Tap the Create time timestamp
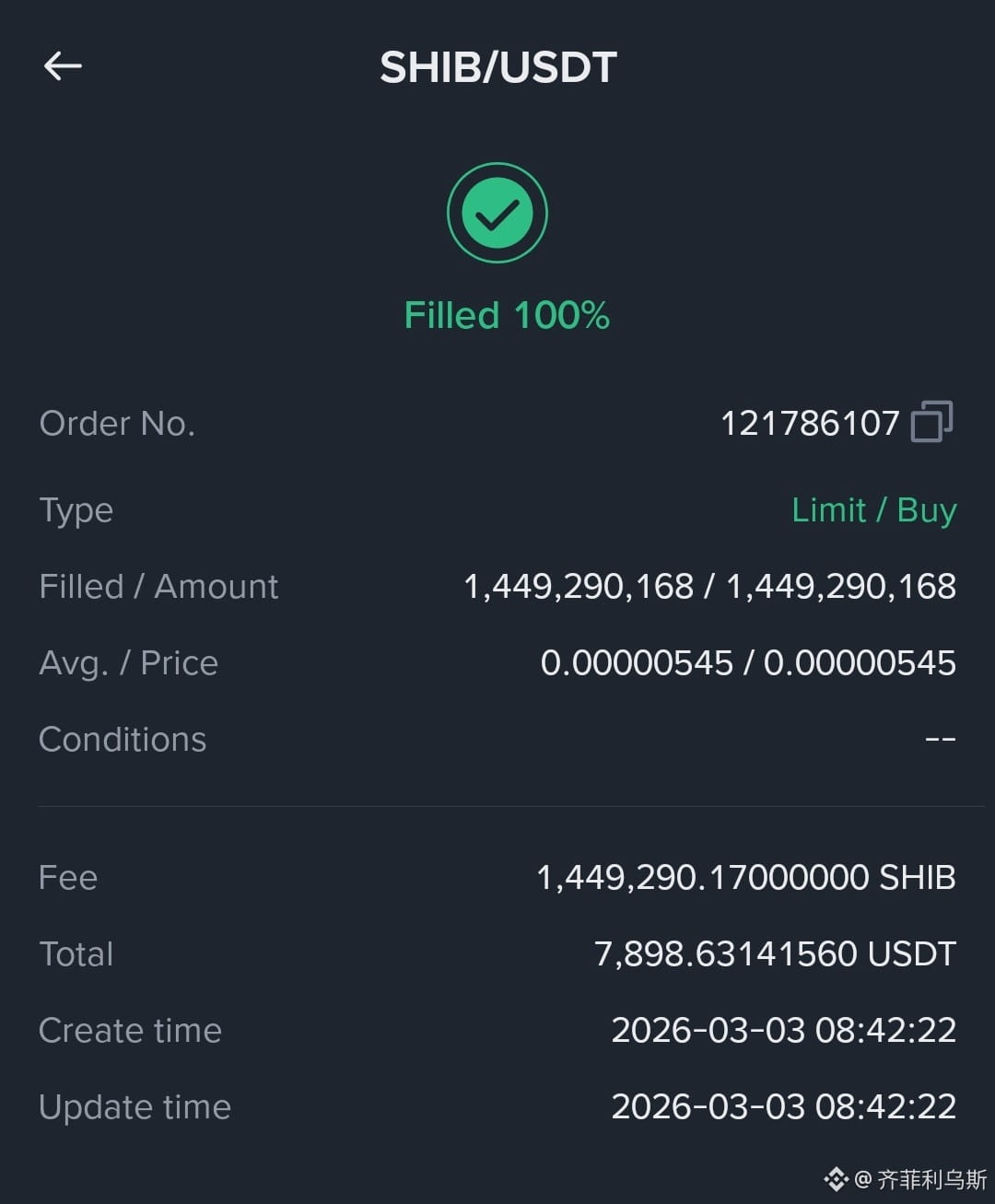 tap(784, 1030)
